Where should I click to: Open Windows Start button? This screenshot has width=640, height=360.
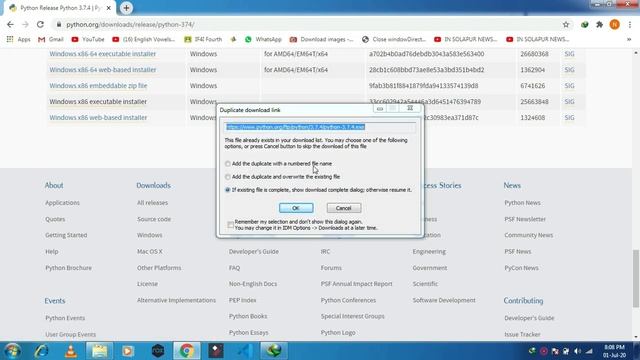pyautogui.click(x=12, y=351)
